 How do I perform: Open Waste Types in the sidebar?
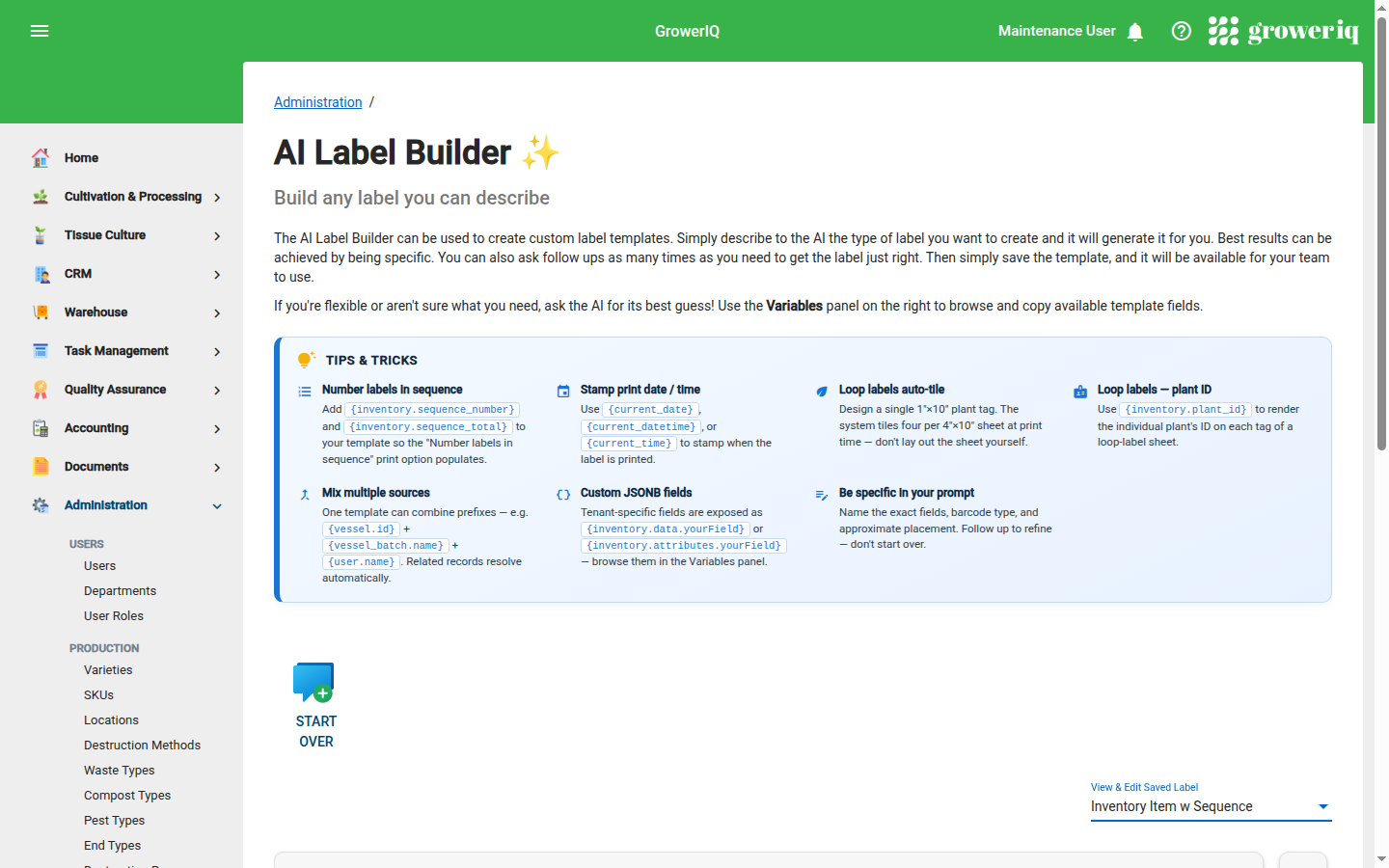click(119, 771)
